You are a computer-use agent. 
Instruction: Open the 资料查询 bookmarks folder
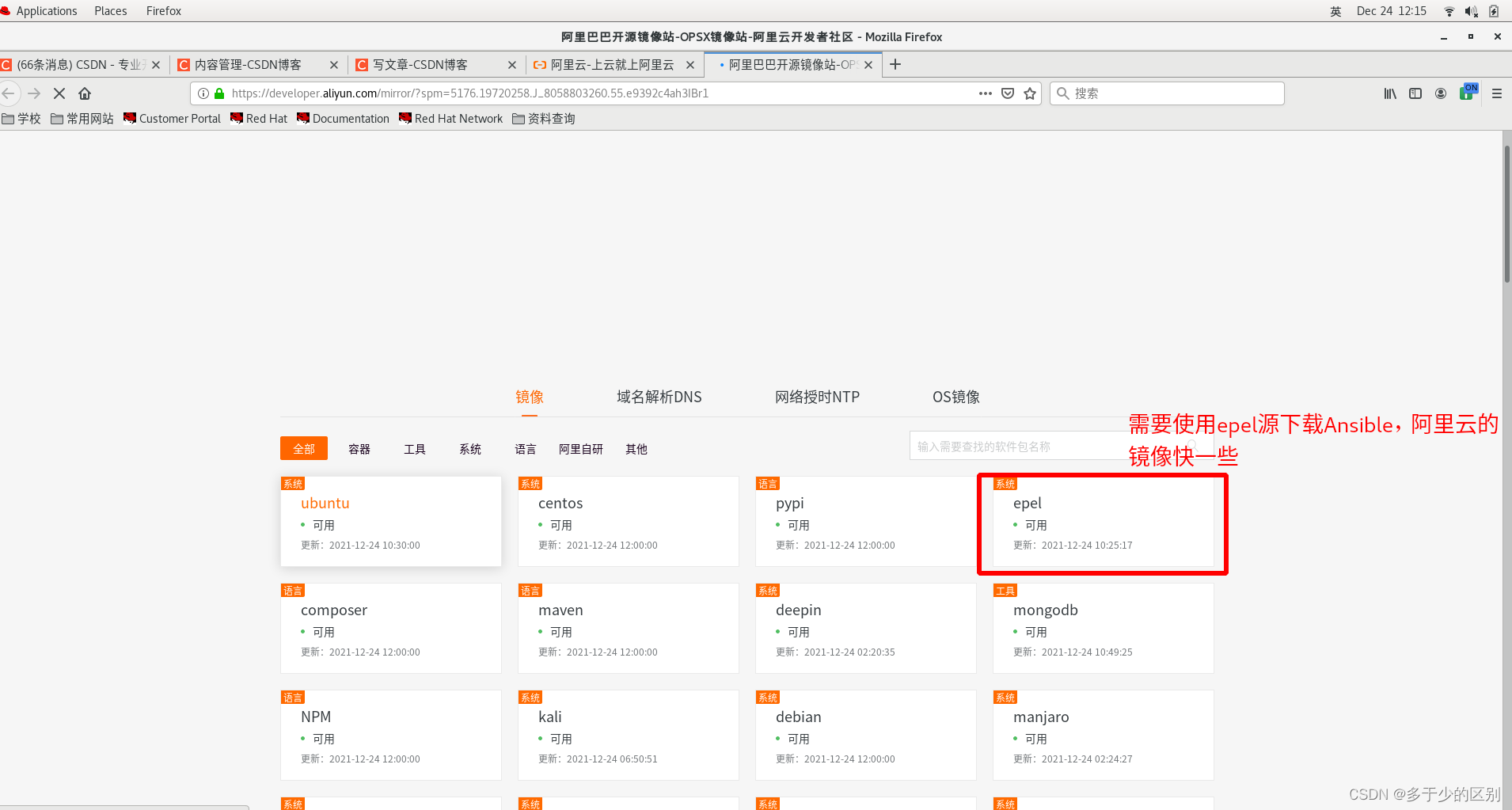click(544, 119)
